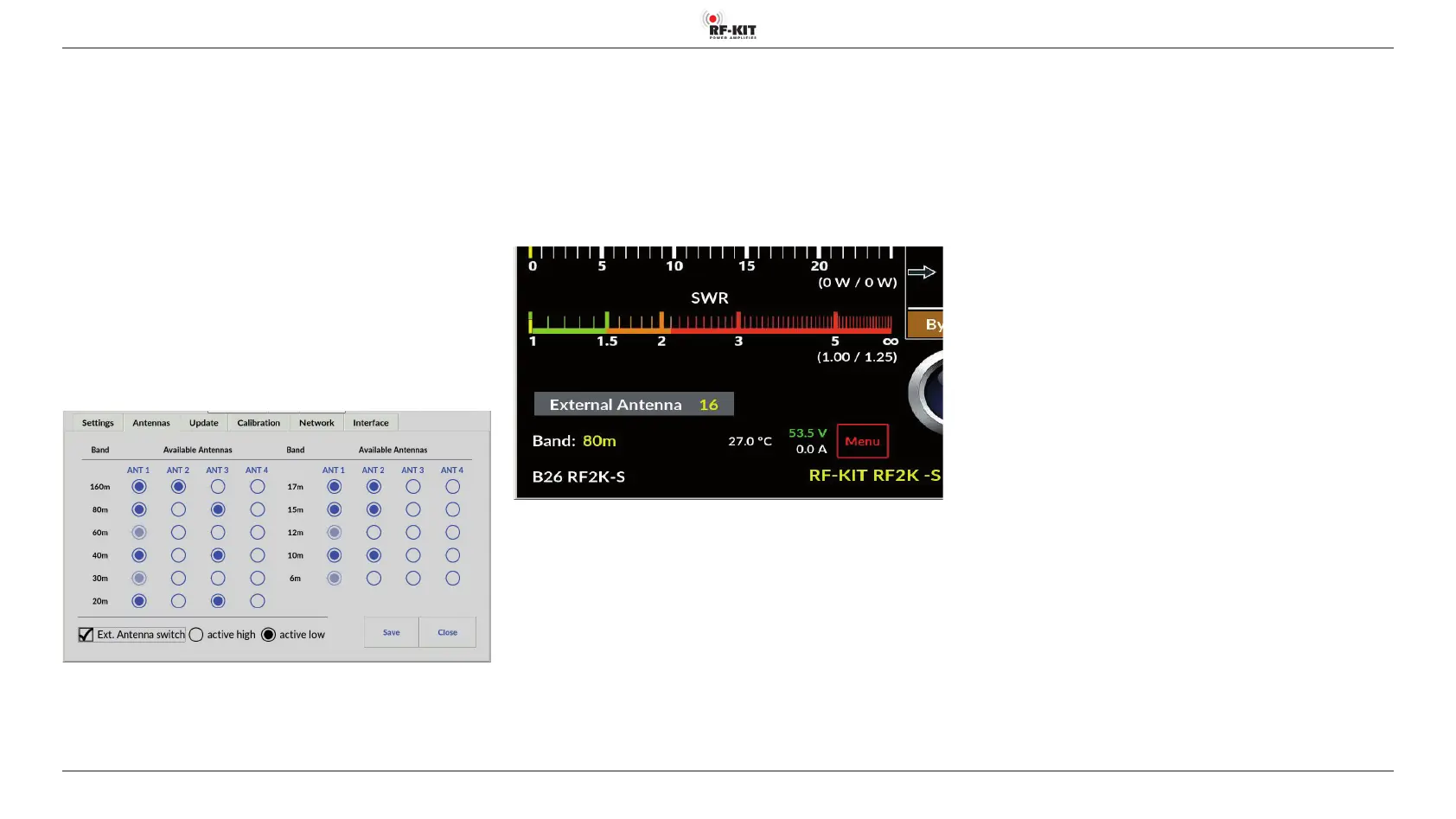The image size is (1456, 819).
Task: Select the Network tab
Action: tap(316, 423)
